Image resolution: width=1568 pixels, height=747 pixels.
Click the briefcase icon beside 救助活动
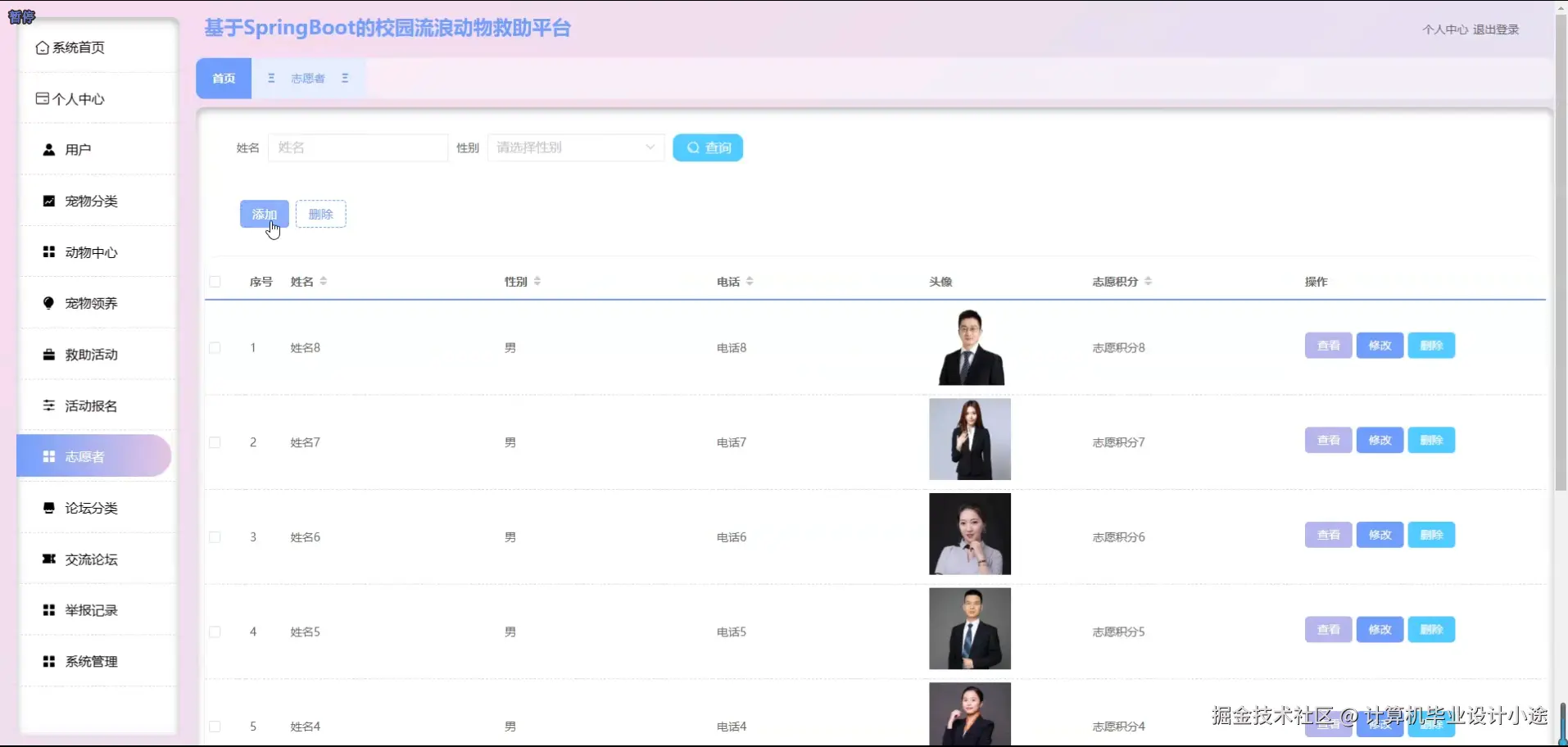[x=49, y=355]
